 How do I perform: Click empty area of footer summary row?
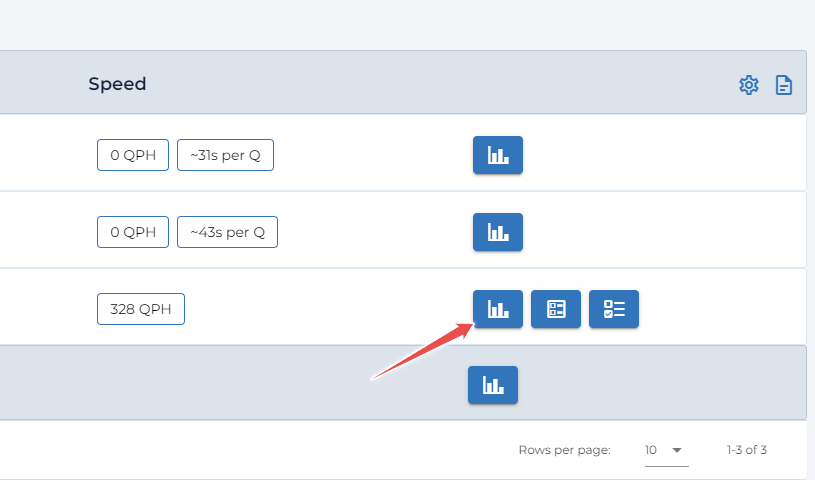(200, 384)
